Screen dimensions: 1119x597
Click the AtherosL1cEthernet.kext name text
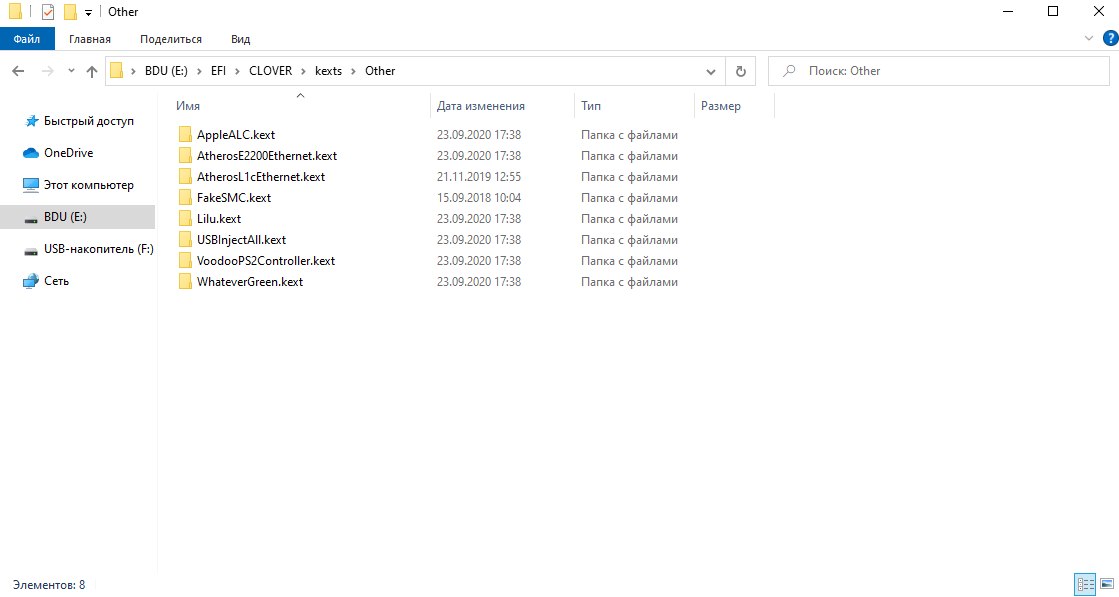click(261, 177)
